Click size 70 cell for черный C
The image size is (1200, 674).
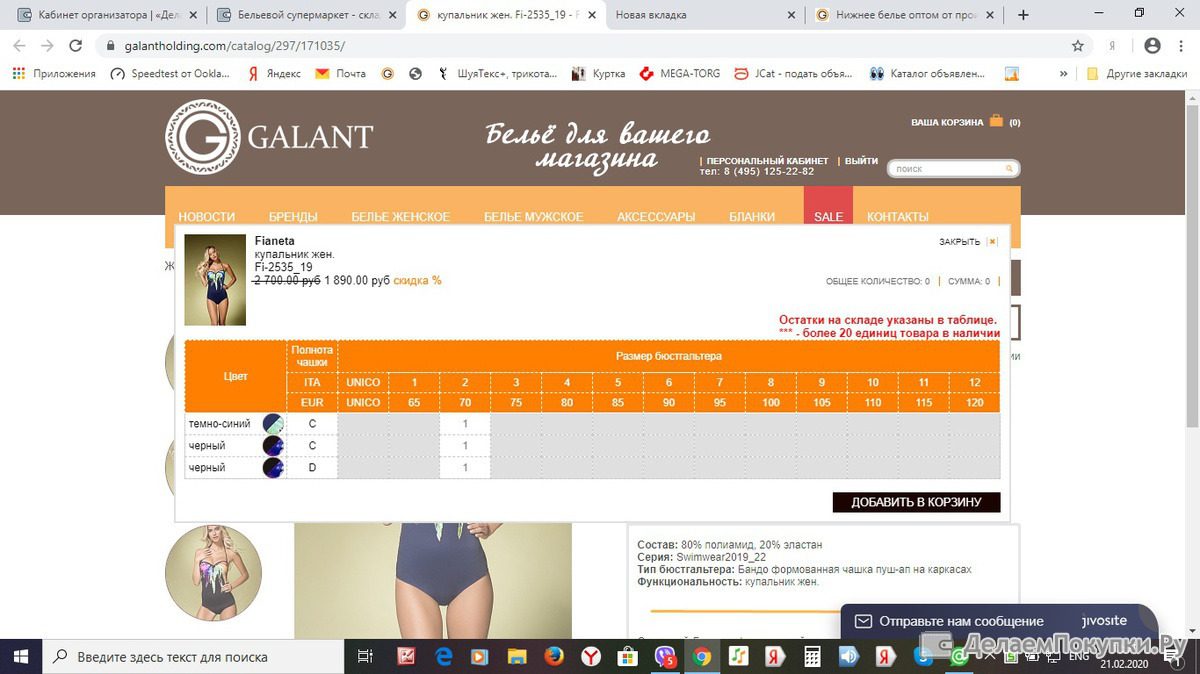(465, 446)
